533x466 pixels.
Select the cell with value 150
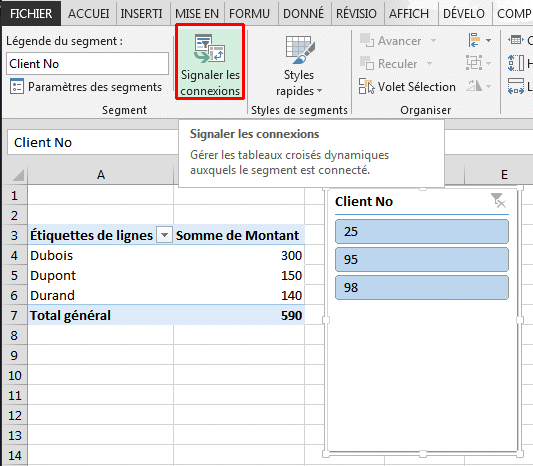pyautogui.click(x=239, y=275)
